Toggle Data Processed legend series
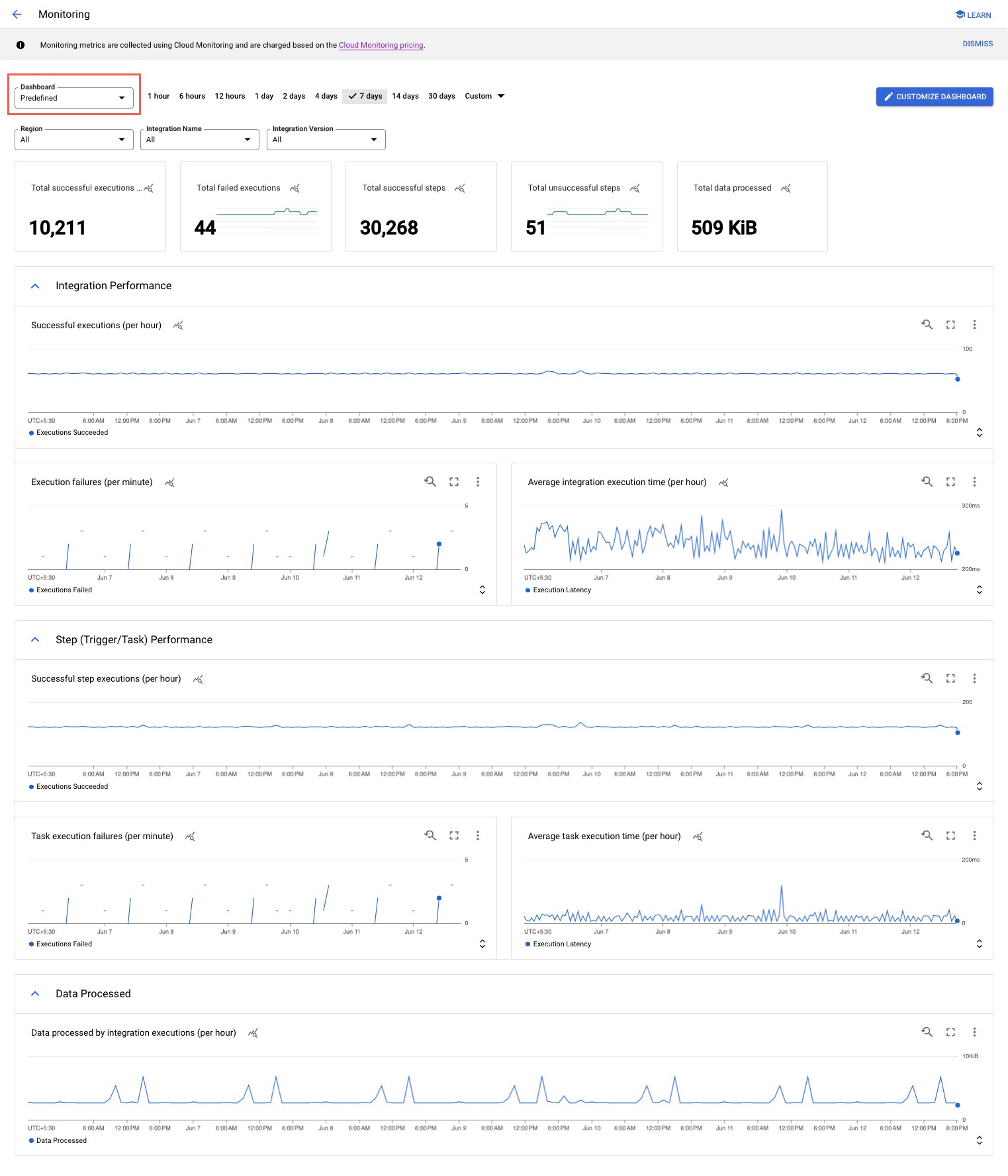The height and width of the screenshot is (1176, 1008). 61,1140
